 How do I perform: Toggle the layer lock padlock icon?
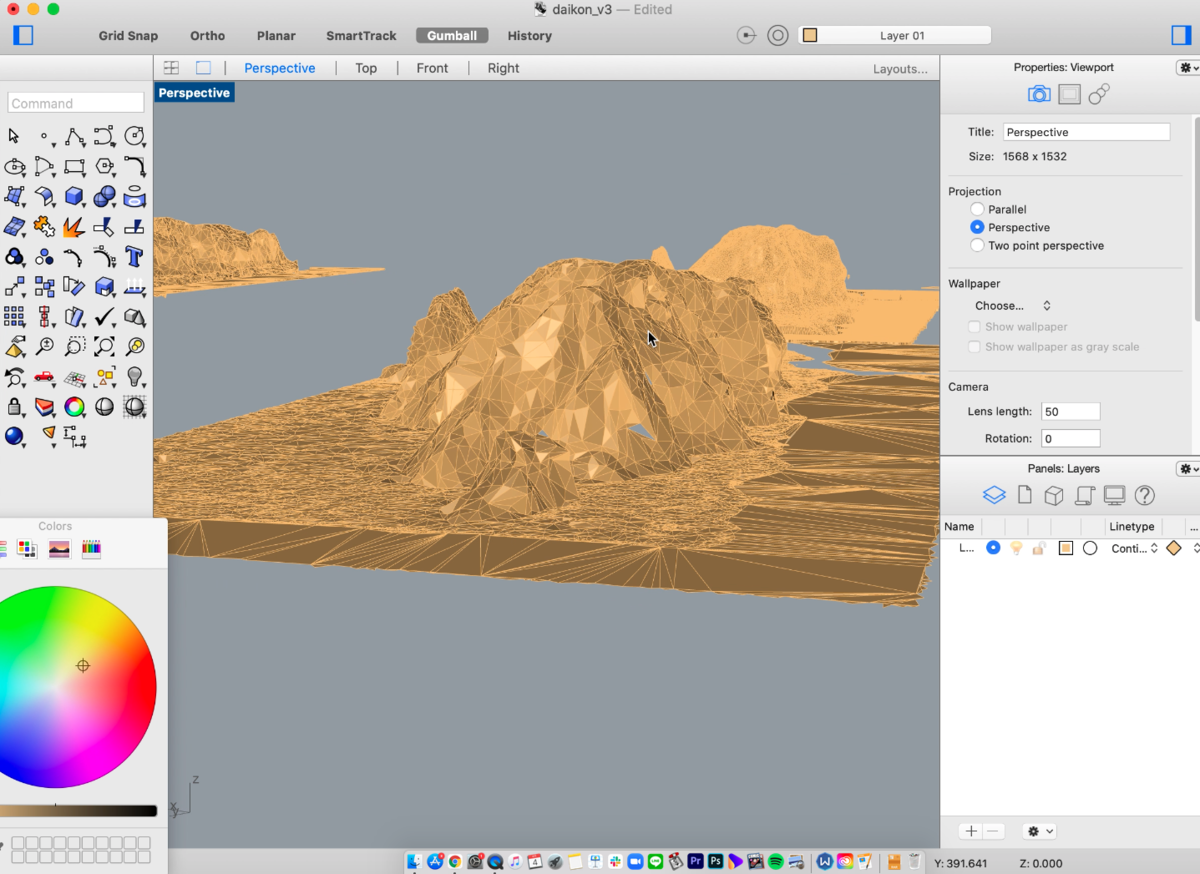click(1040, 548)
